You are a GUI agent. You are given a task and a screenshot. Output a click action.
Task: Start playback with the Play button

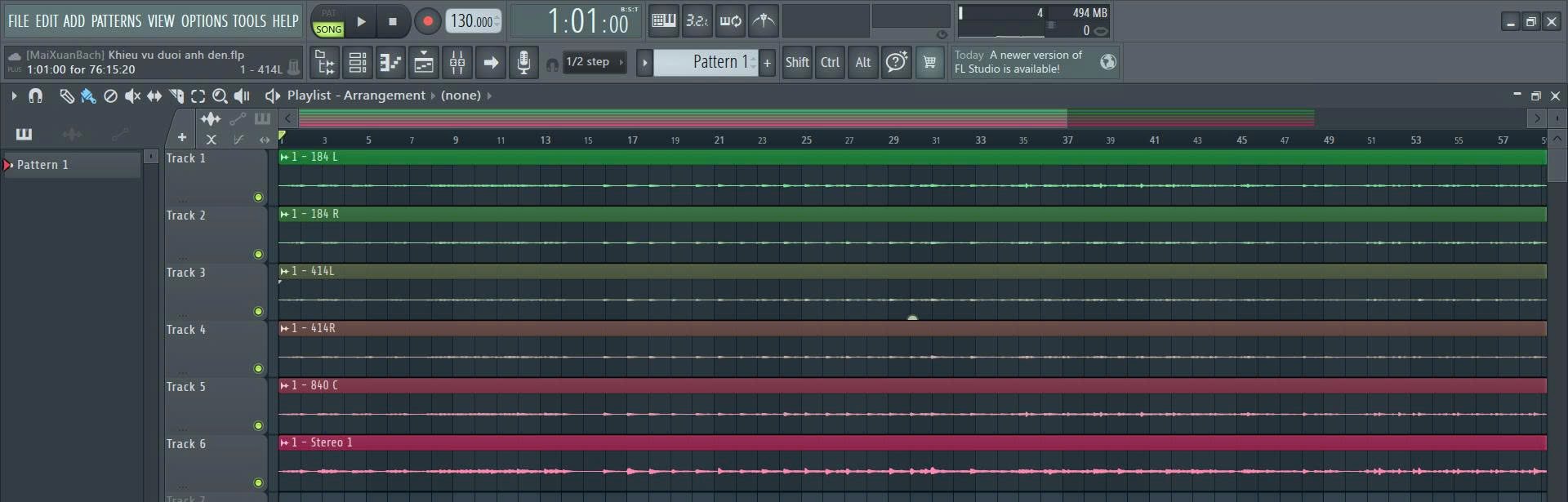pyautogui.click(x=361, y=22)
